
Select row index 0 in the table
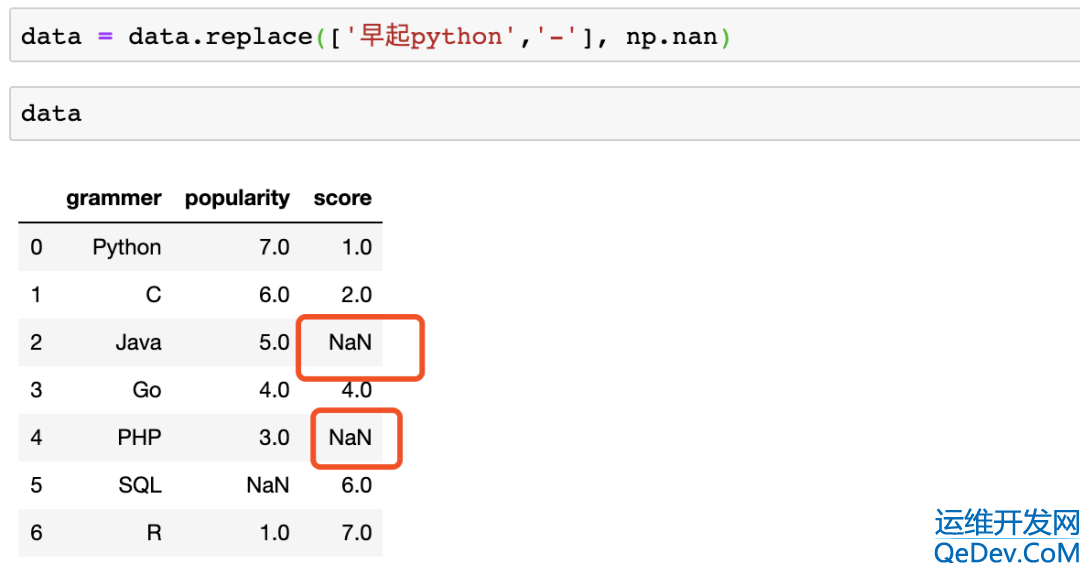37,247
